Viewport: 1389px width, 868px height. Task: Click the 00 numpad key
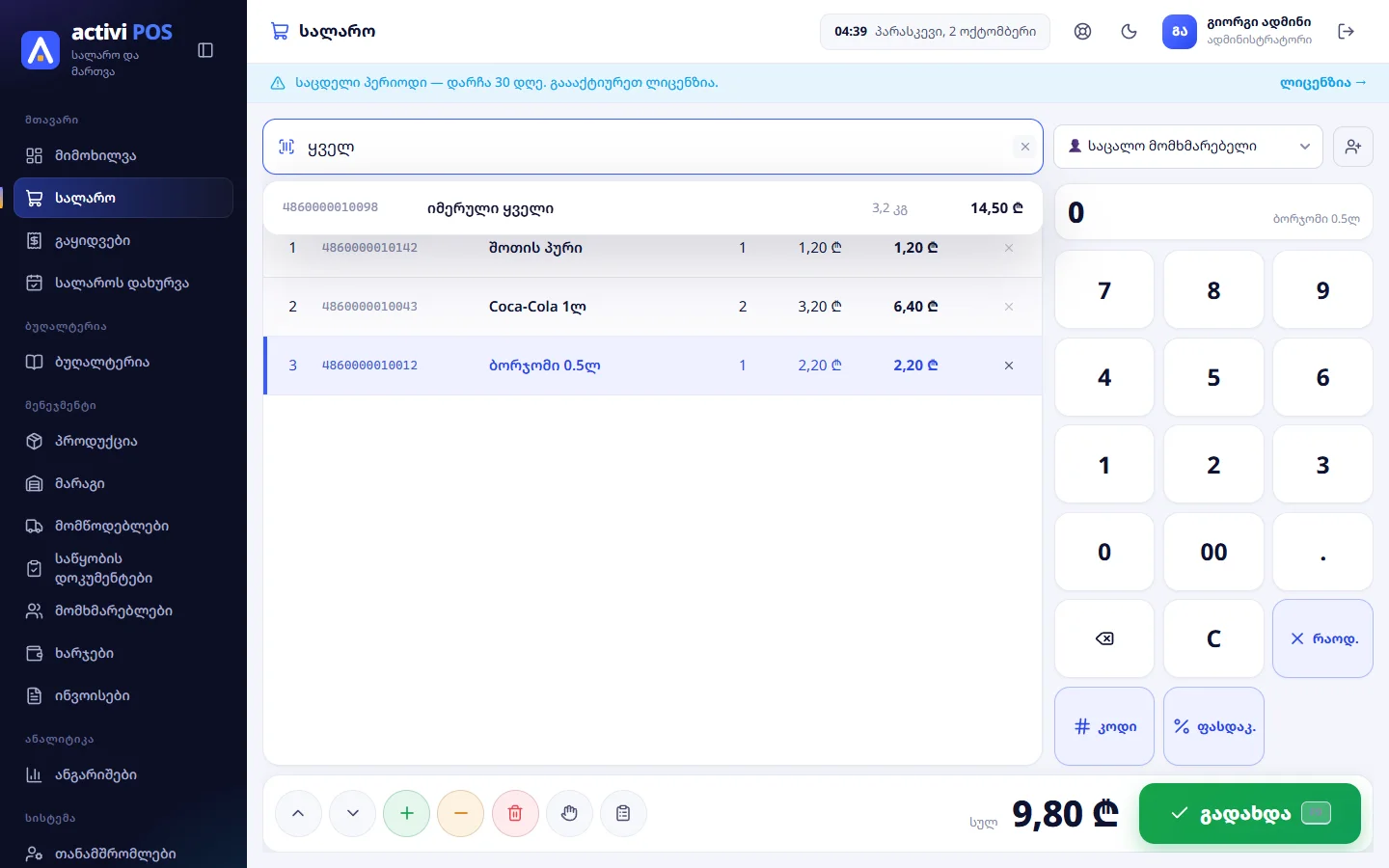pyautogui.click(x=1213, y=552)
